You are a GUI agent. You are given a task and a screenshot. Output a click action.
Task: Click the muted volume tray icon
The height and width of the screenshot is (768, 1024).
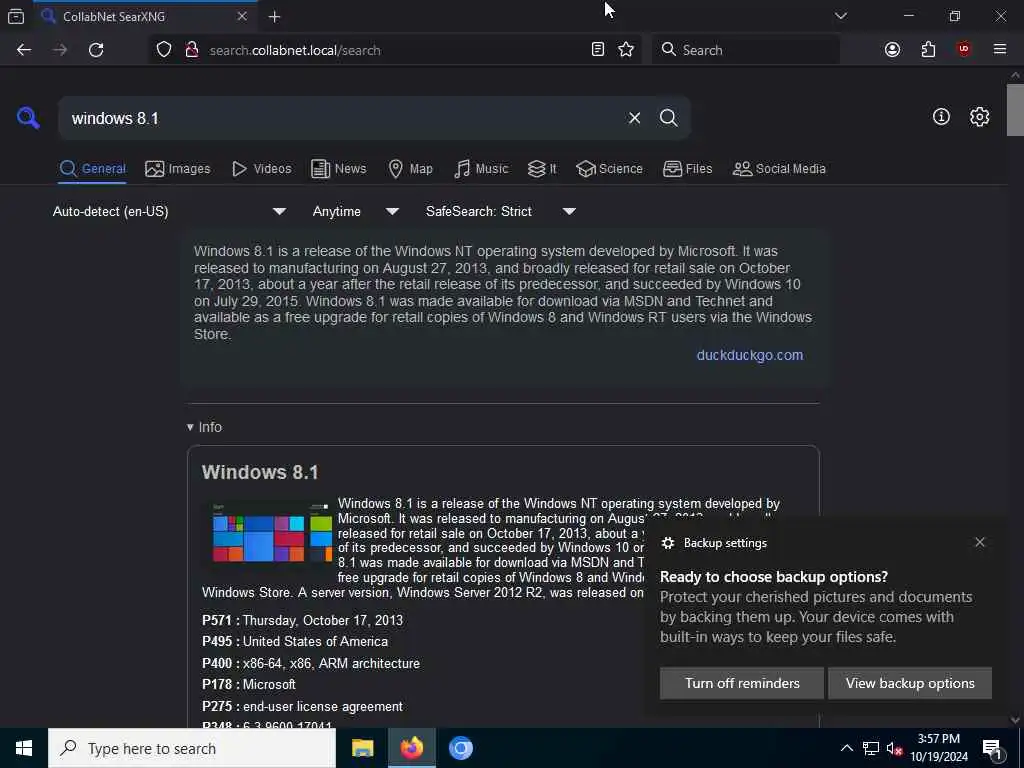coord(895,748)
